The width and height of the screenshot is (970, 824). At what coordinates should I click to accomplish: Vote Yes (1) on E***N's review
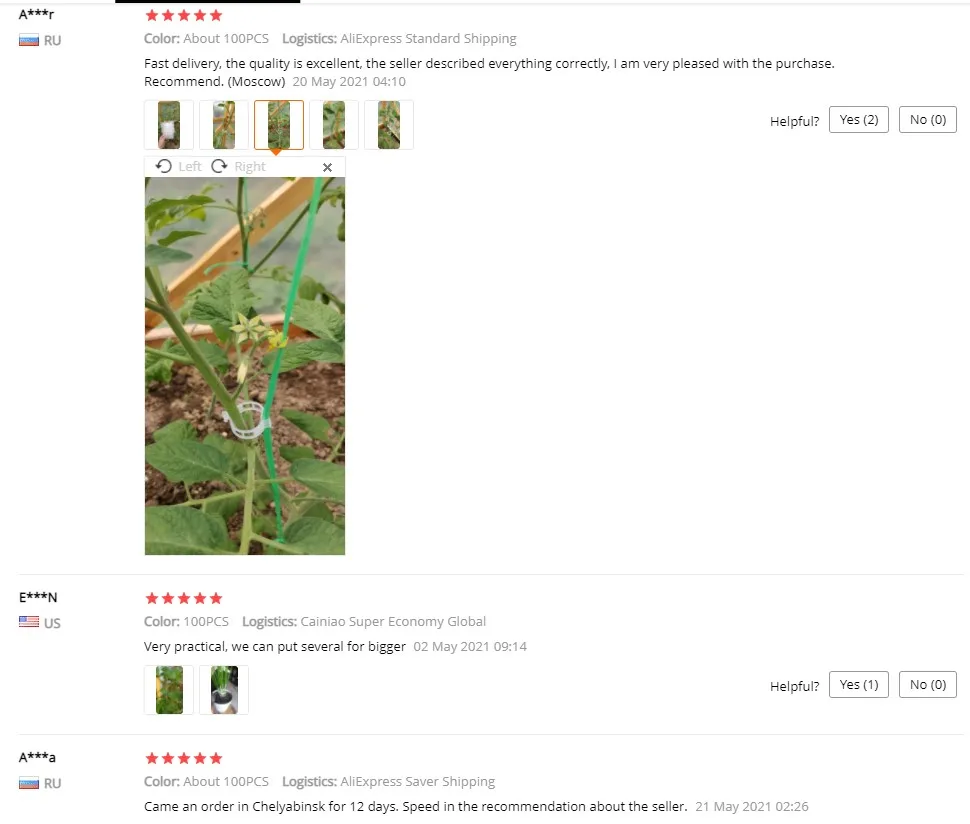pyautogui.click(x=859, y=684)
